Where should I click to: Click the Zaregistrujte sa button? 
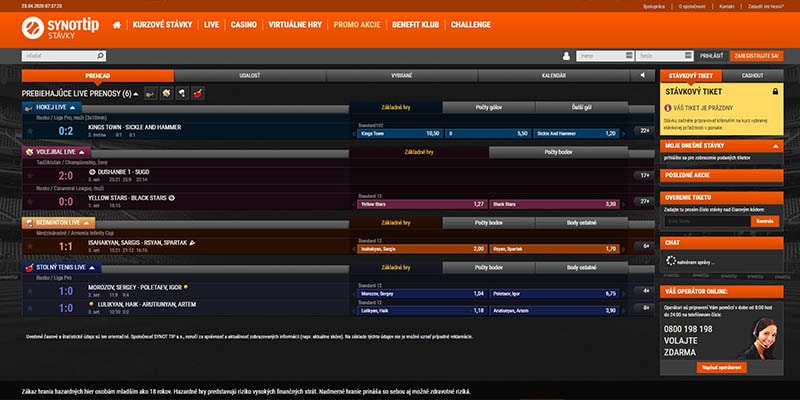pos(757,56)
